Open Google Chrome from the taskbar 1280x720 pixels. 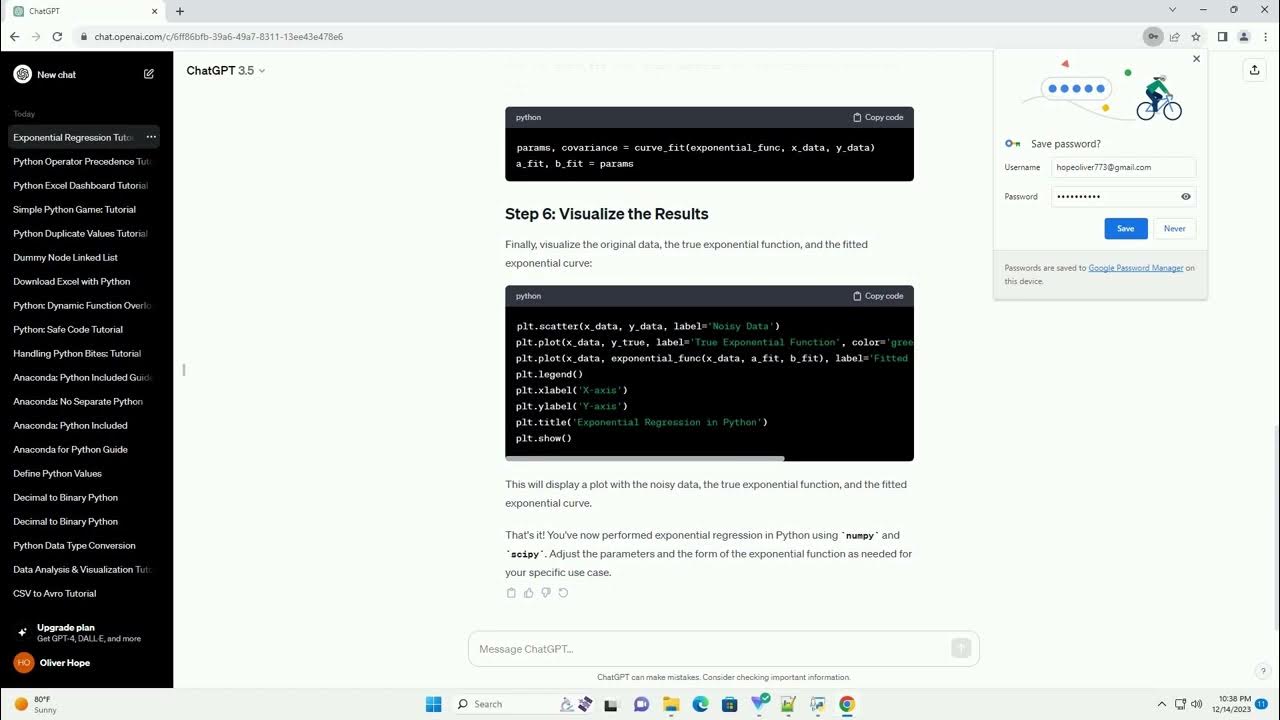(x=847, y=704)
